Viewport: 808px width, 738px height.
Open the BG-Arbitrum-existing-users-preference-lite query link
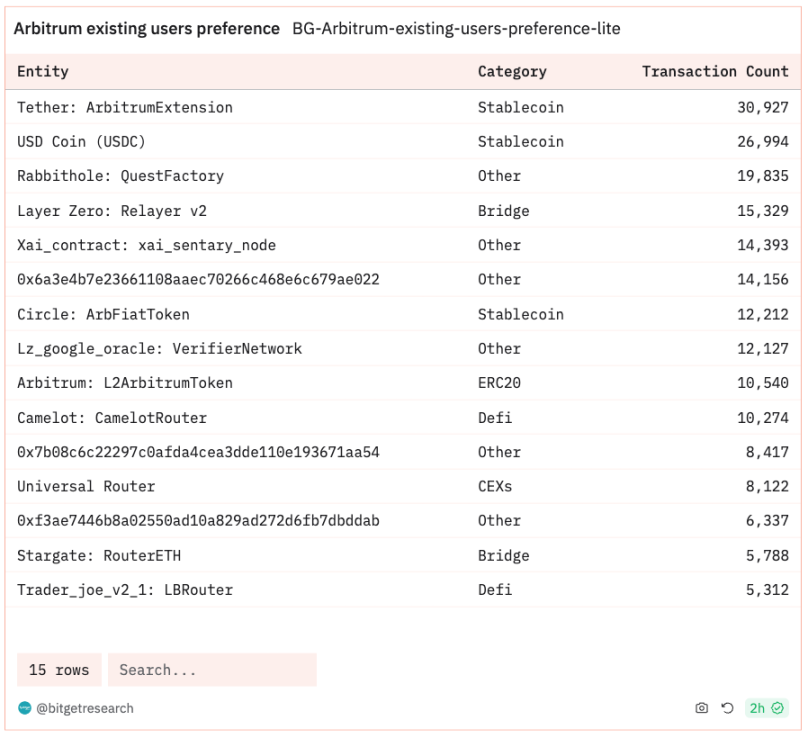point(456,29)
